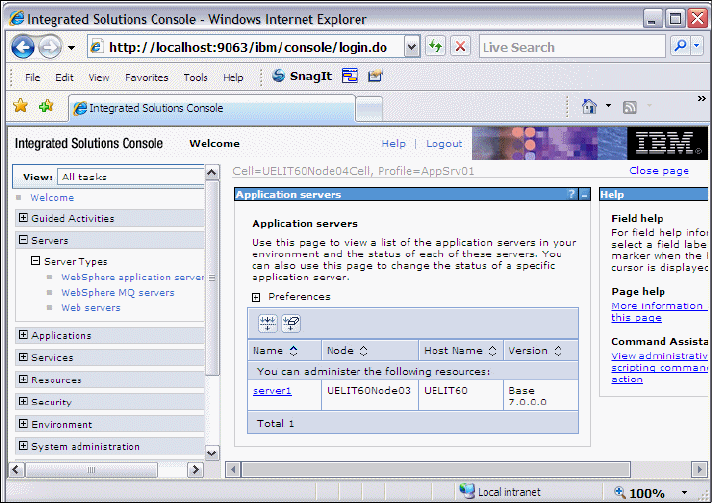This screenshot has height=503, width=712.
Task: Click the browser Back arrow button
Action: pyautogui.click(x=23, y=47)
